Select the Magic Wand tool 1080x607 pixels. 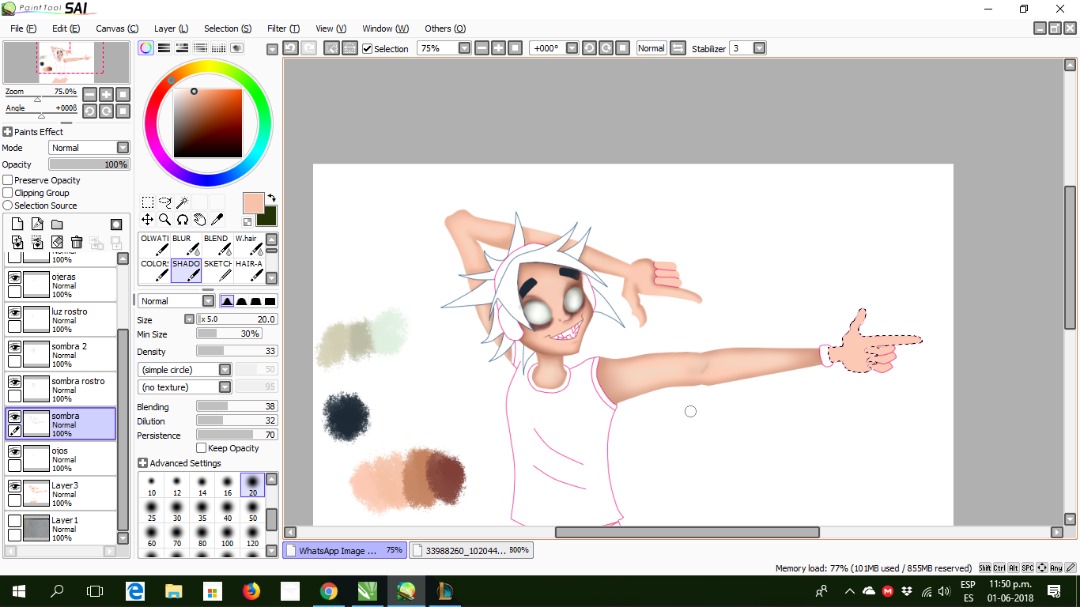click(183, 203)
